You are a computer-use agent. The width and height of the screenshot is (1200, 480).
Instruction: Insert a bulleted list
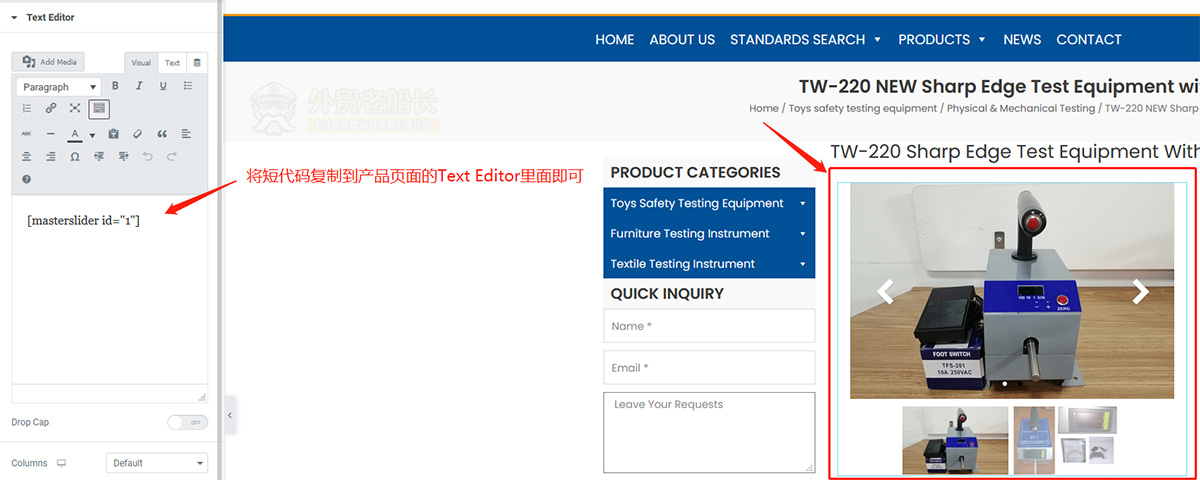(x=188, y=86)
